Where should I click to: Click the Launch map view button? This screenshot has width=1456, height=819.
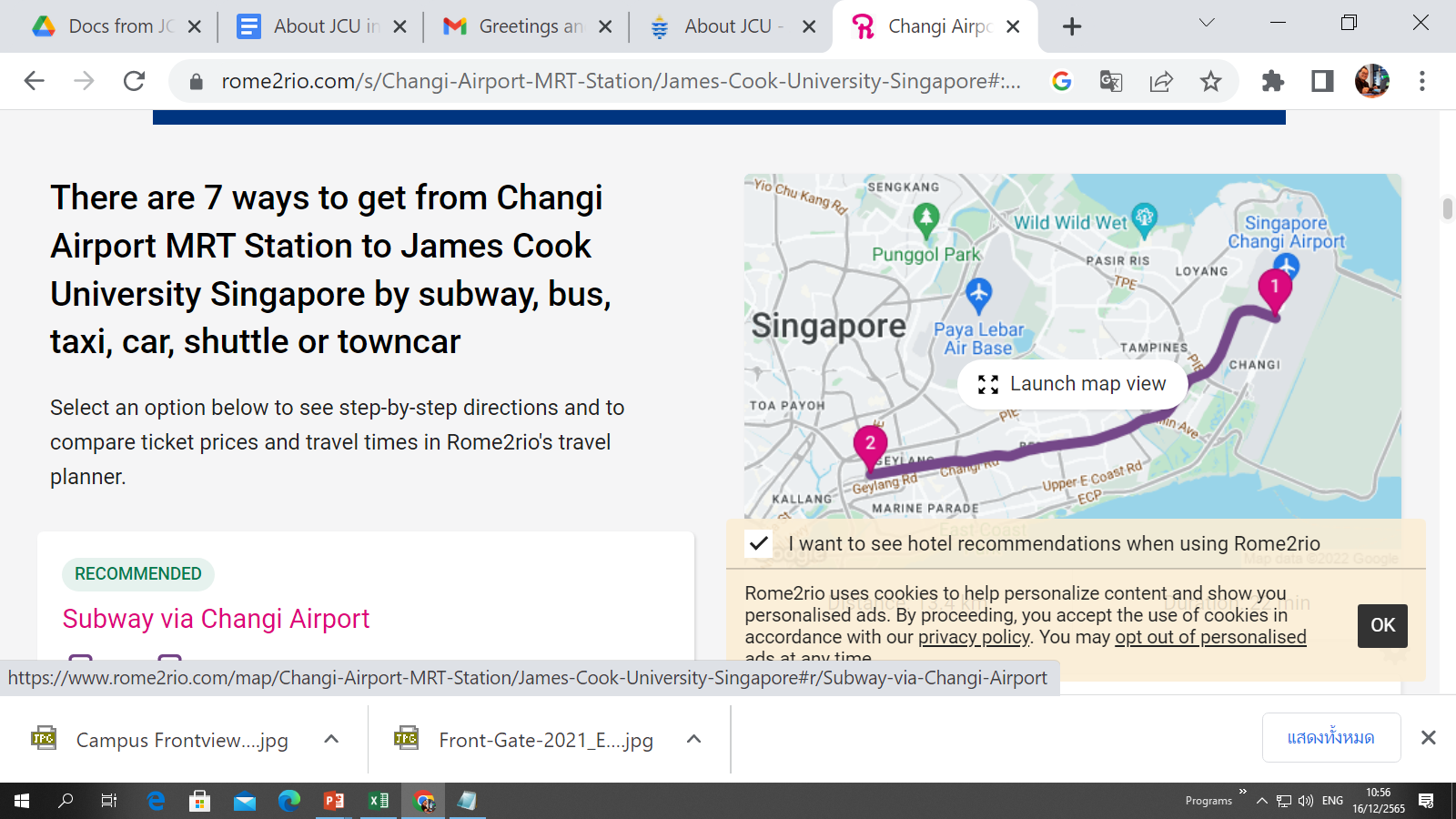click(1073, 384)
